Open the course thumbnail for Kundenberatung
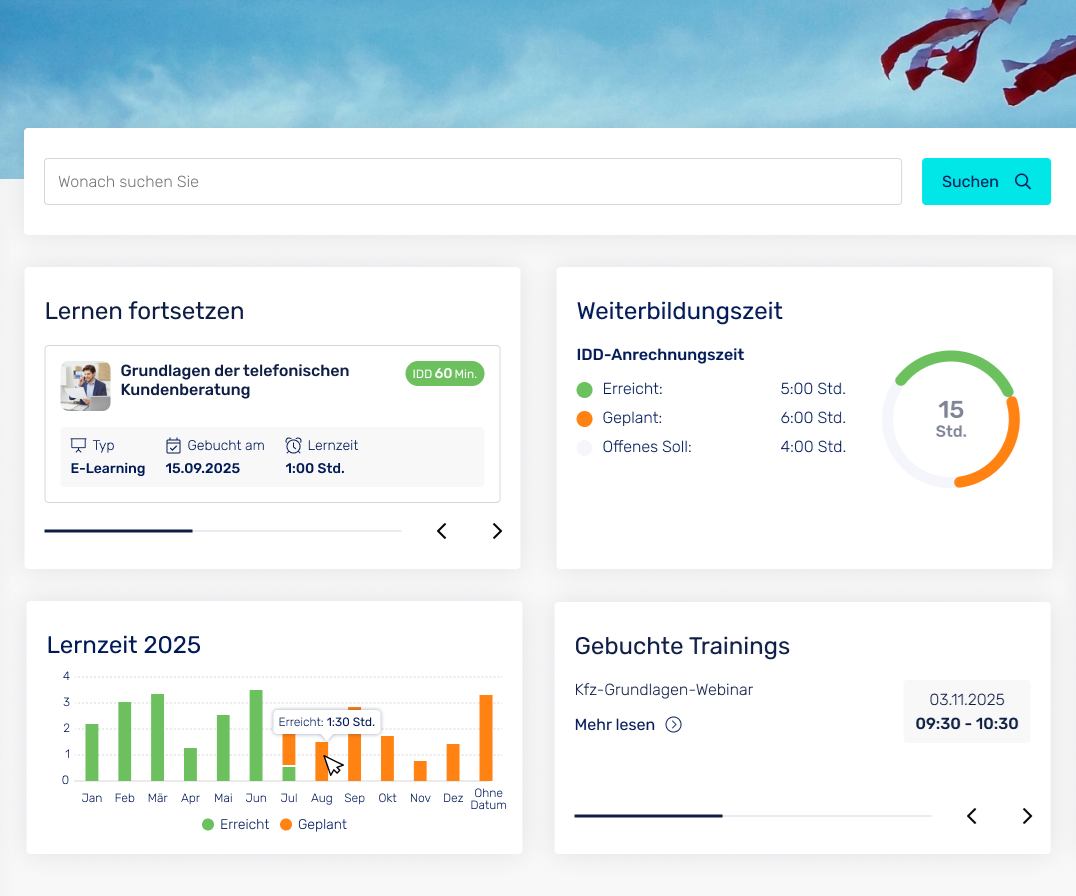This screenshot has height=896, width=1076. click(85, 386)
